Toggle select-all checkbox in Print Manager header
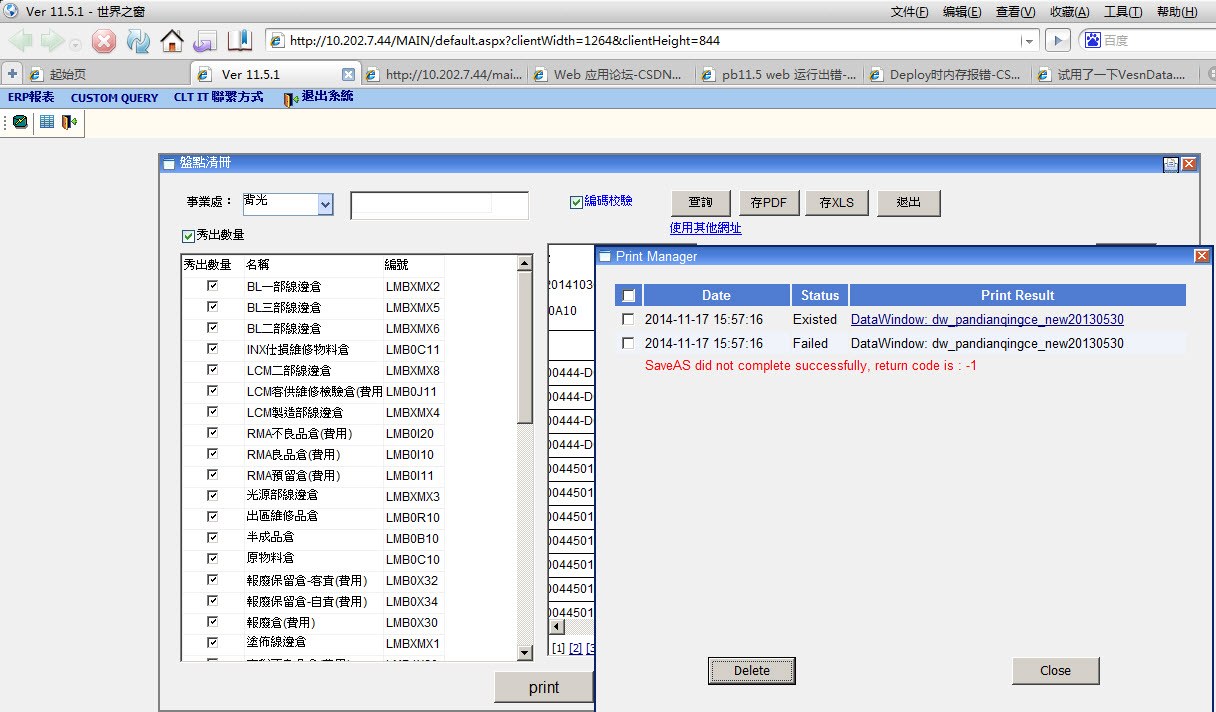 pyautogui.click(x=628, y=296)
